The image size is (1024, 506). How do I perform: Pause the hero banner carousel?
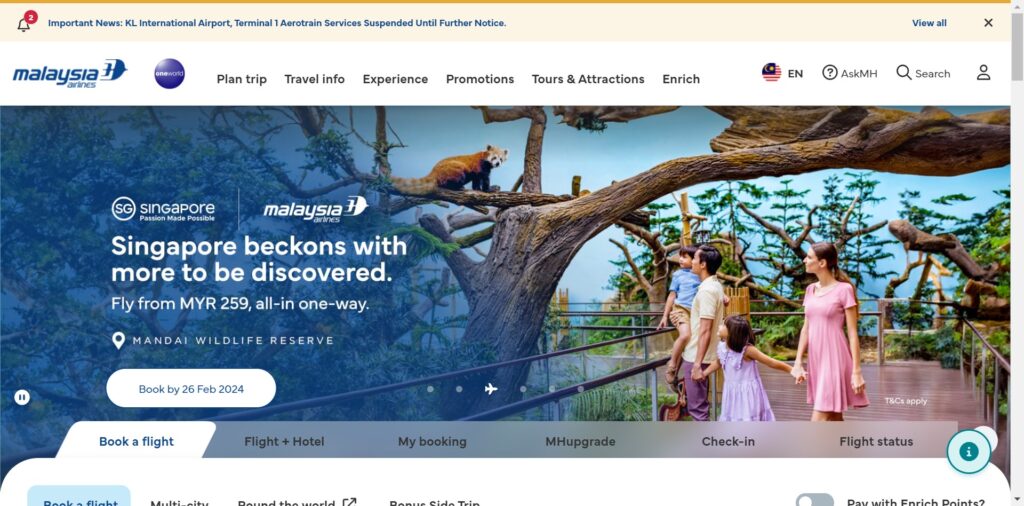22,397
